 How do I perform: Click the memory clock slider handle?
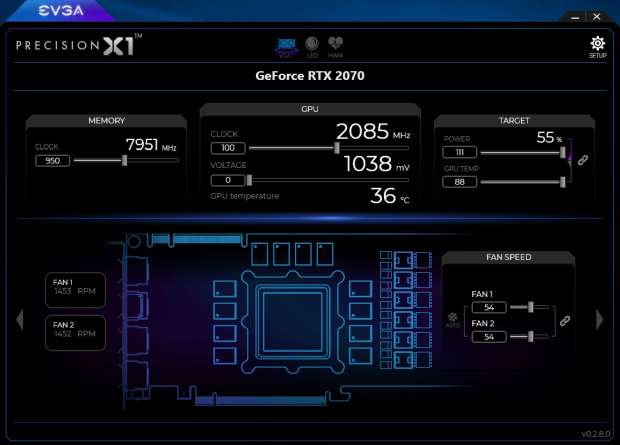125,160
